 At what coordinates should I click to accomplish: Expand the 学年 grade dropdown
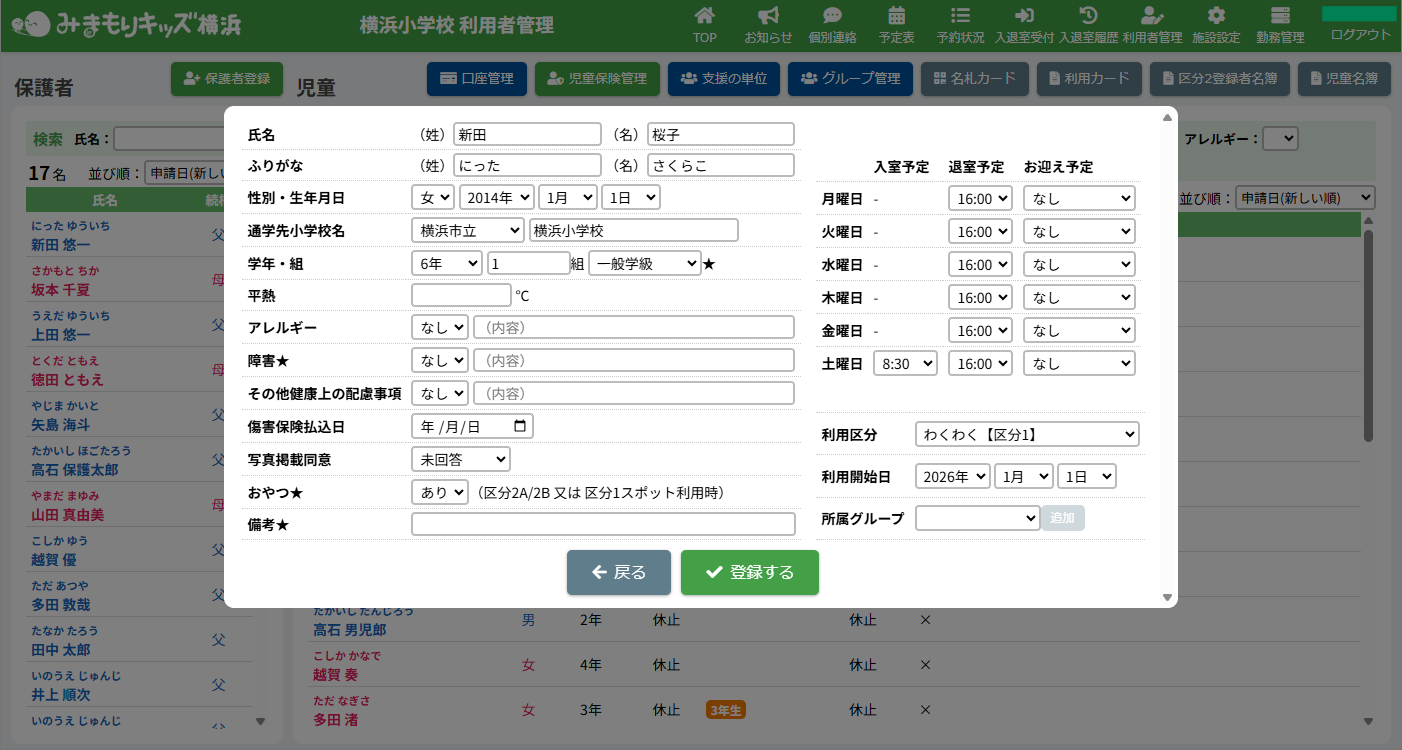[446, 263]
